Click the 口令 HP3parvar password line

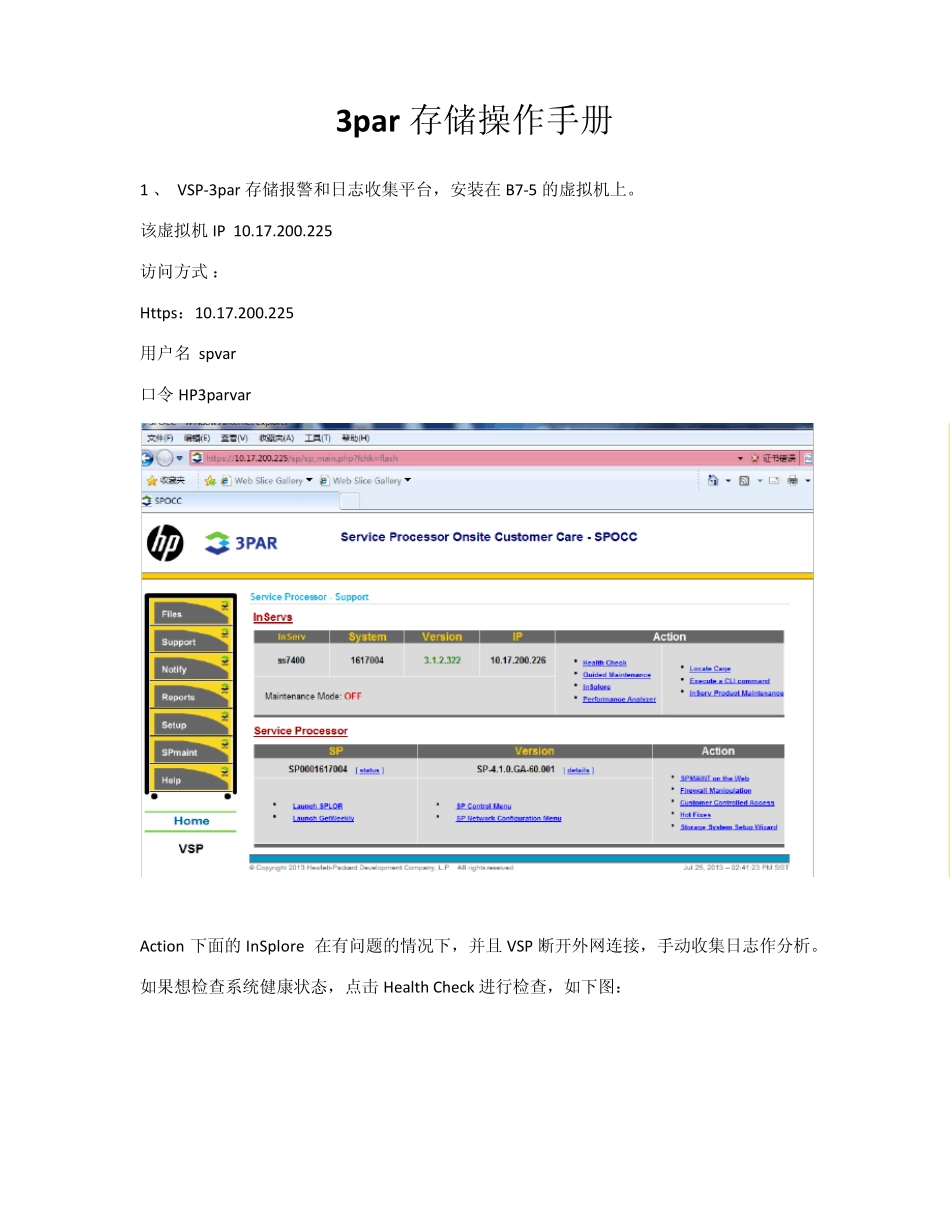coord(196,394)
